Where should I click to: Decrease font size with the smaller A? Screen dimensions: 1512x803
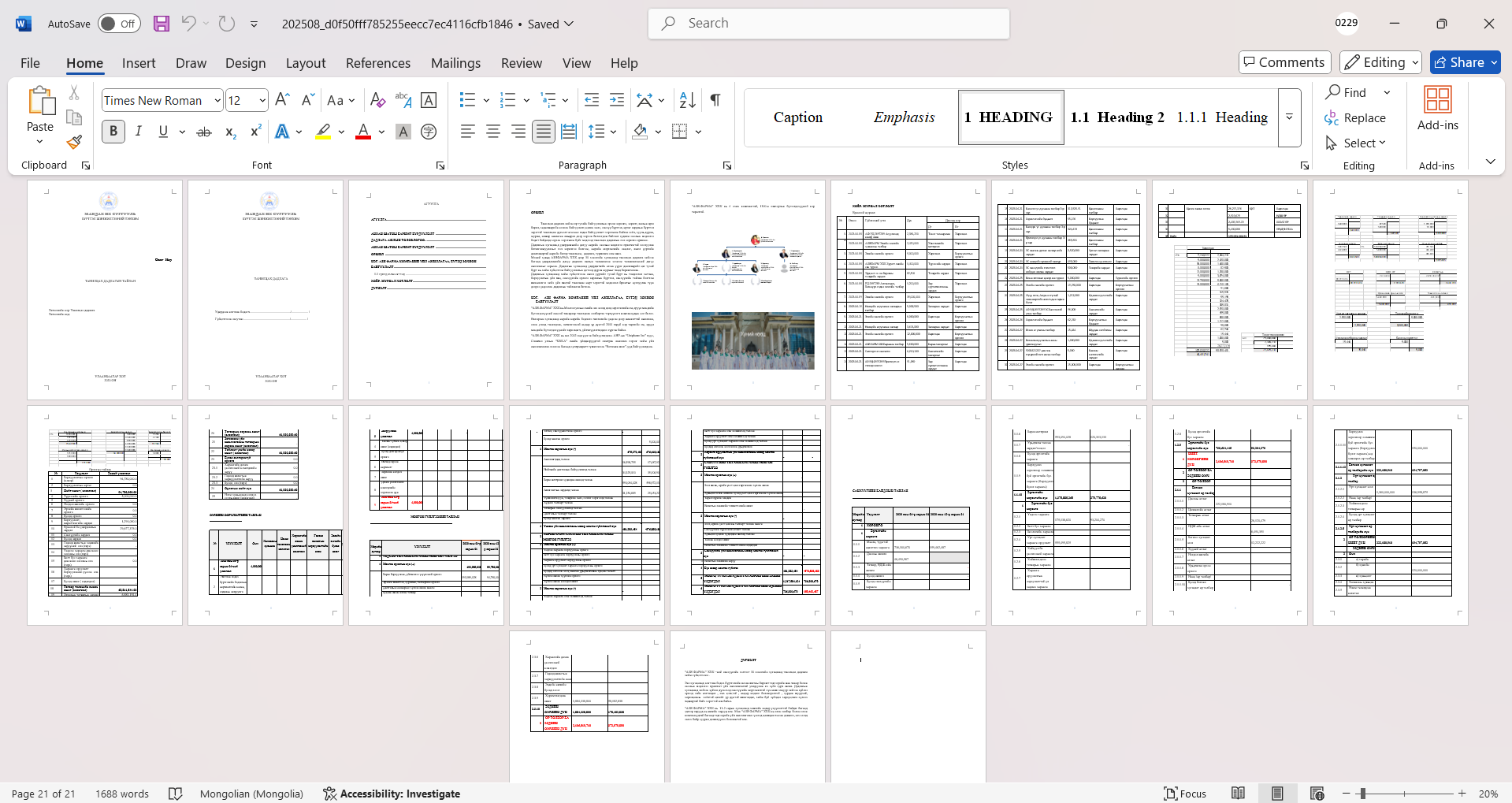tap(308, 100)
